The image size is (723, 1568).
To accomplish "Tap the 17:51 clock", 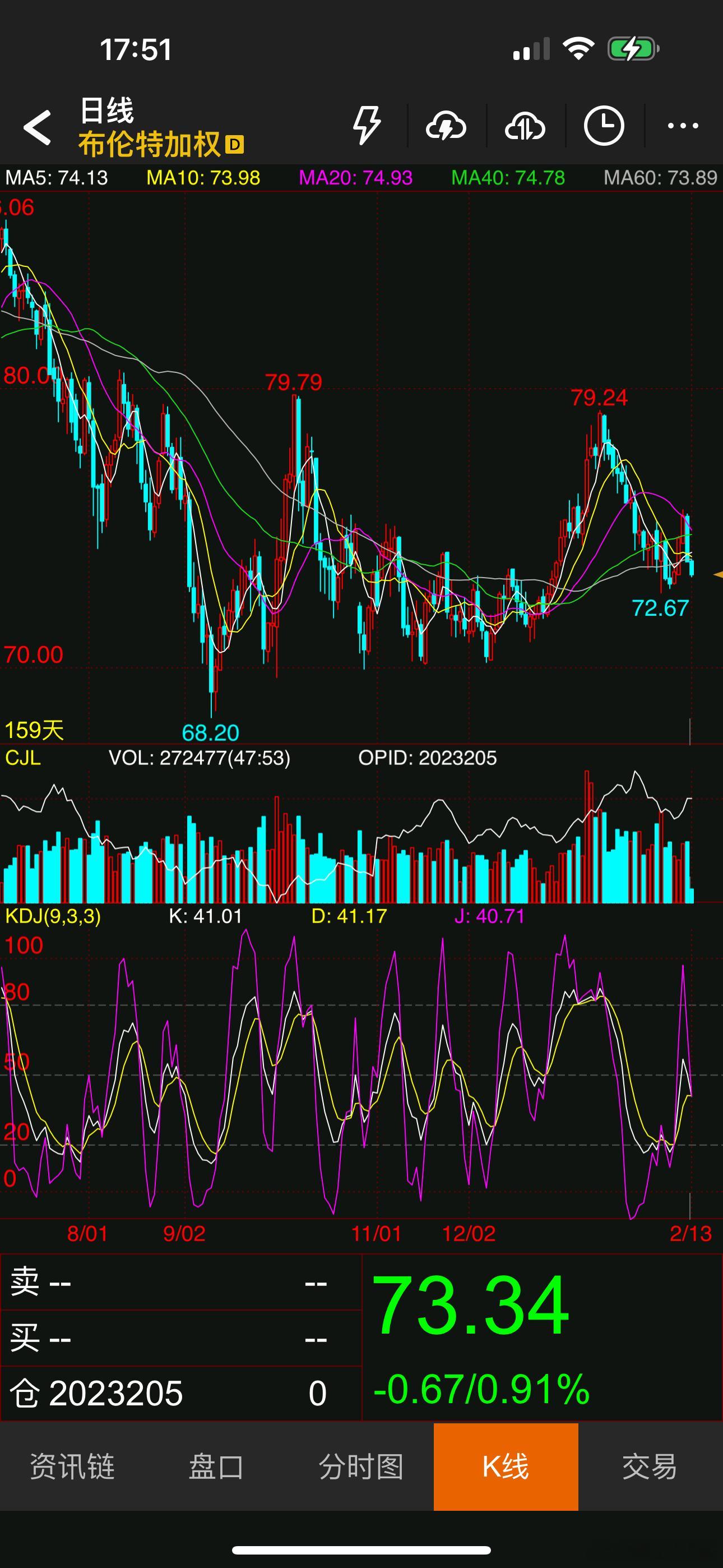I will 136,49.
